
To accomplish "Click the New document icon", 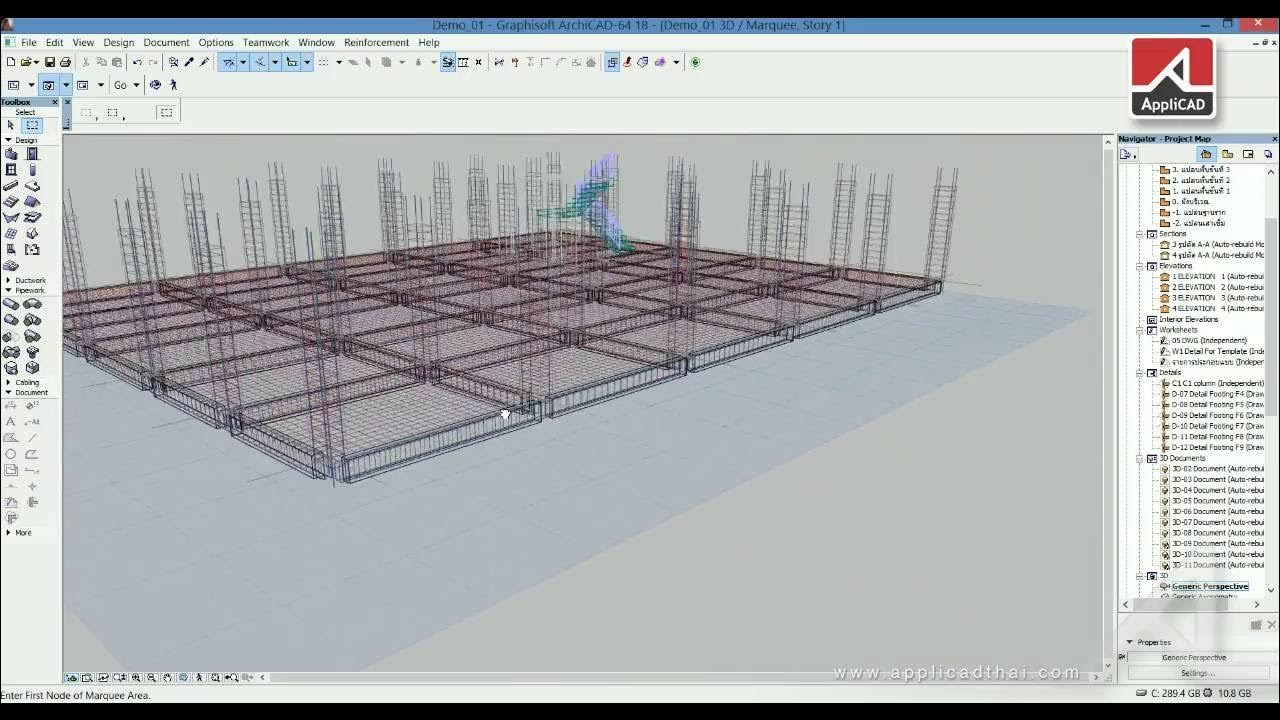I will (10, 62).
